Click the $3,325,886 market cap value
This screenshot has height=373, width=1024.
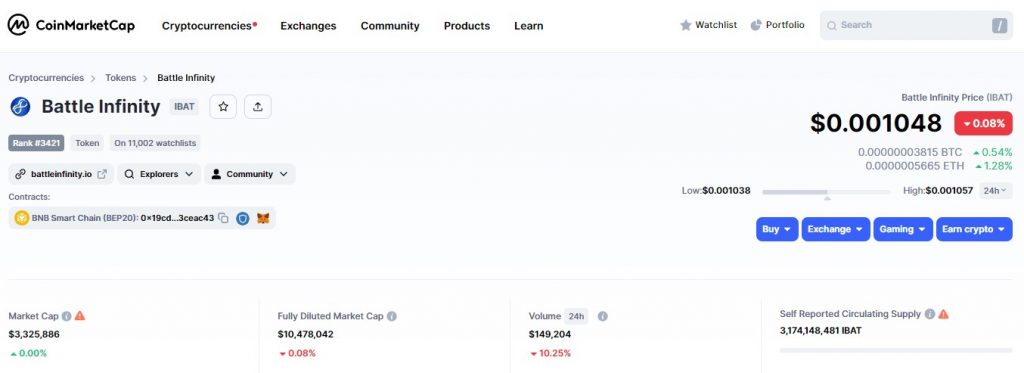pyautogui.click(x=34, y=334)
